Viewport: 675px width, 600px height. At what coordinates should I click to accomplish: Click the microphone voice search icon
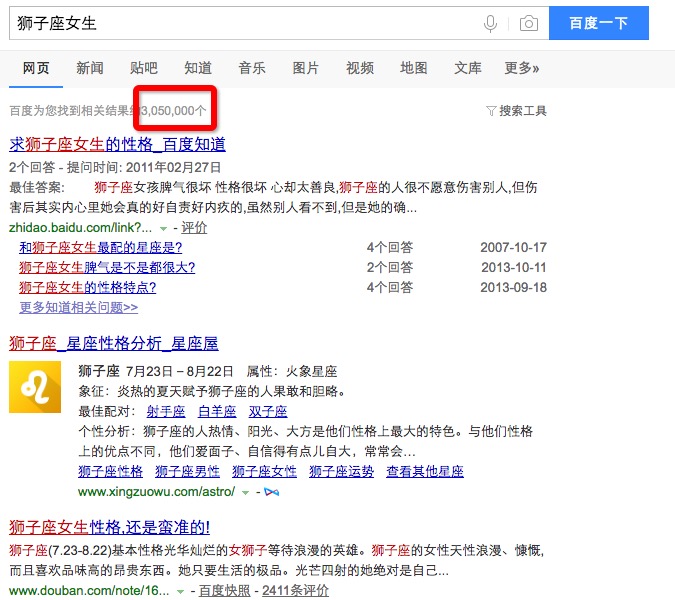click(x=490, y=23)
